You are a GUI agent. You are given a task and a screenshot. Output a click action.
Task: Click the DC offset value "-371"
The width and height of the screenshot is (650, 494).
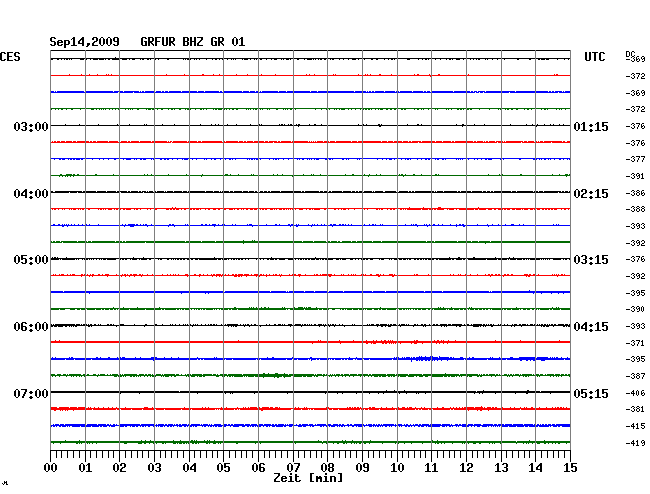[635, 343]
